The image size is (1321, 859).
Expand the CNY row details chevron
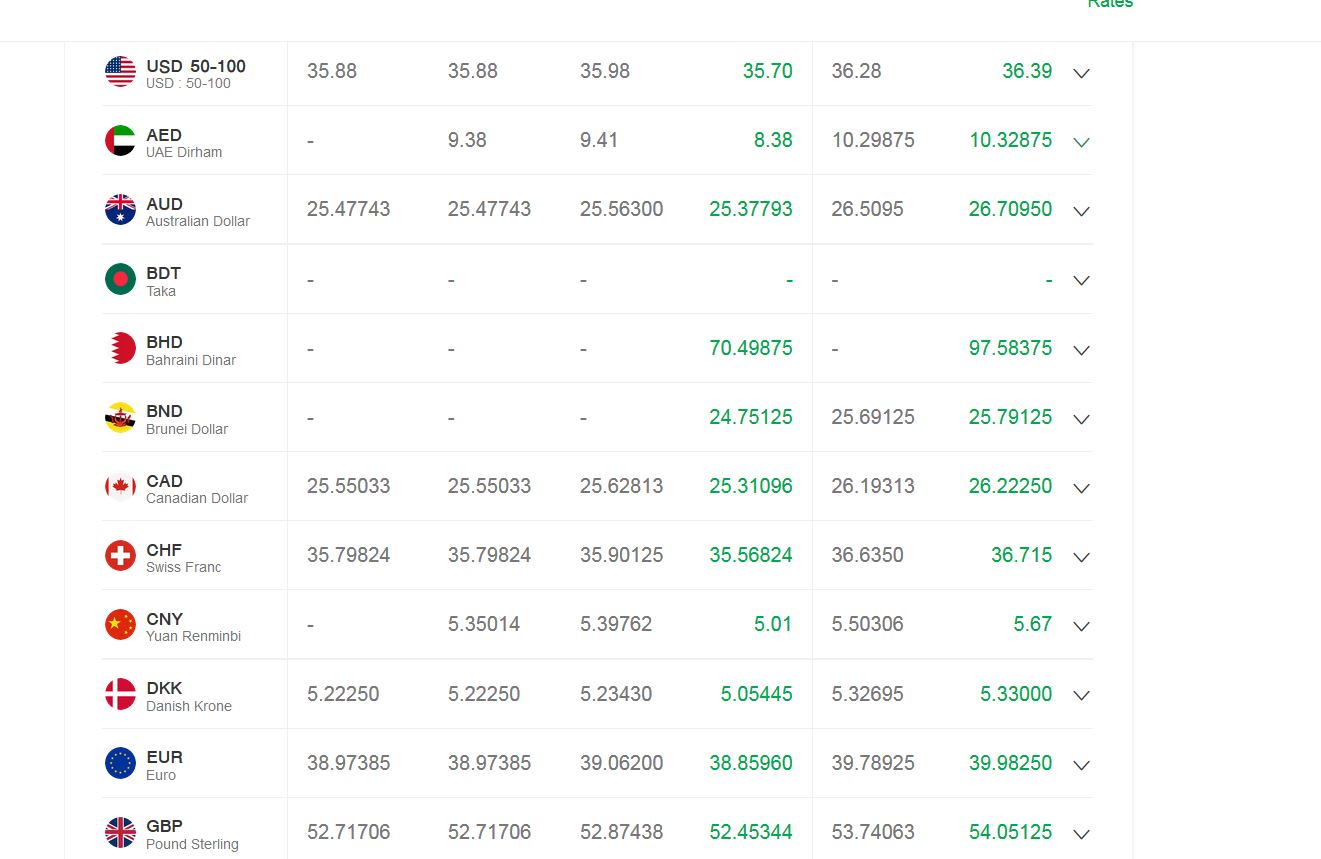(1081, 626)
